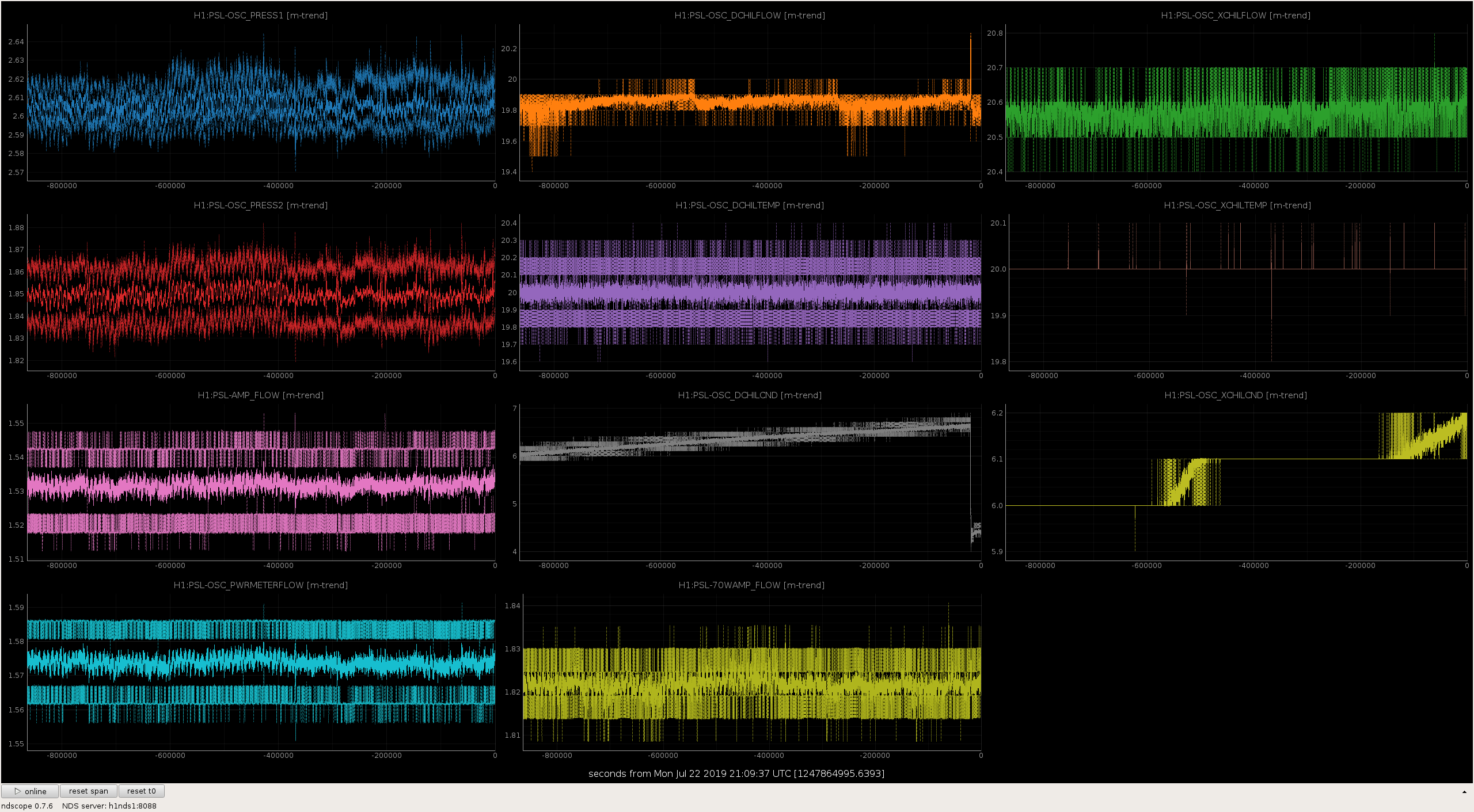
Task: Select the H1:PSL-AMP_FLOW [m-trend] plot title
Action: pos(261,395)
